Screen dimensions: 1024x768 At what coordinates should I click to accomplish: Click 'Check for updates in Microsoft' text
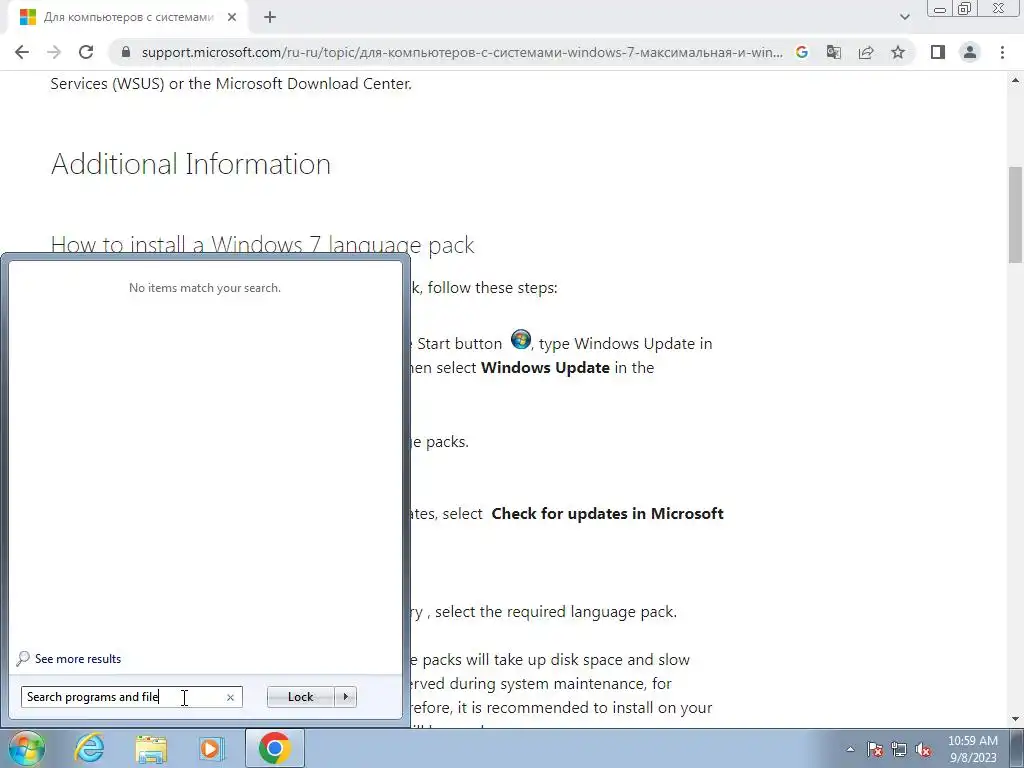(607, 514)
